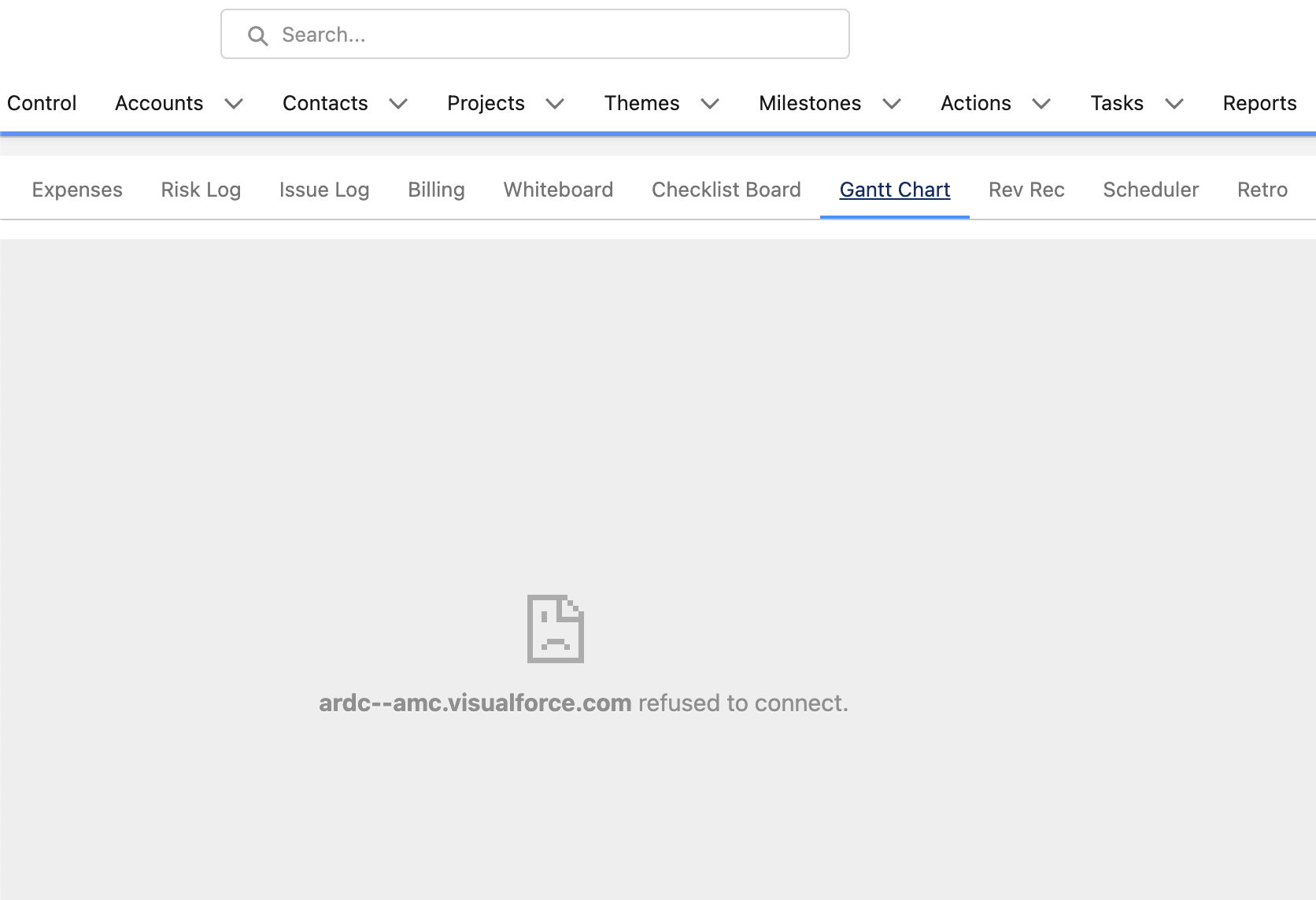1316x900 pixels.
Task: Expand the Contacts dropdown chevron
Action: click(398, 104)
